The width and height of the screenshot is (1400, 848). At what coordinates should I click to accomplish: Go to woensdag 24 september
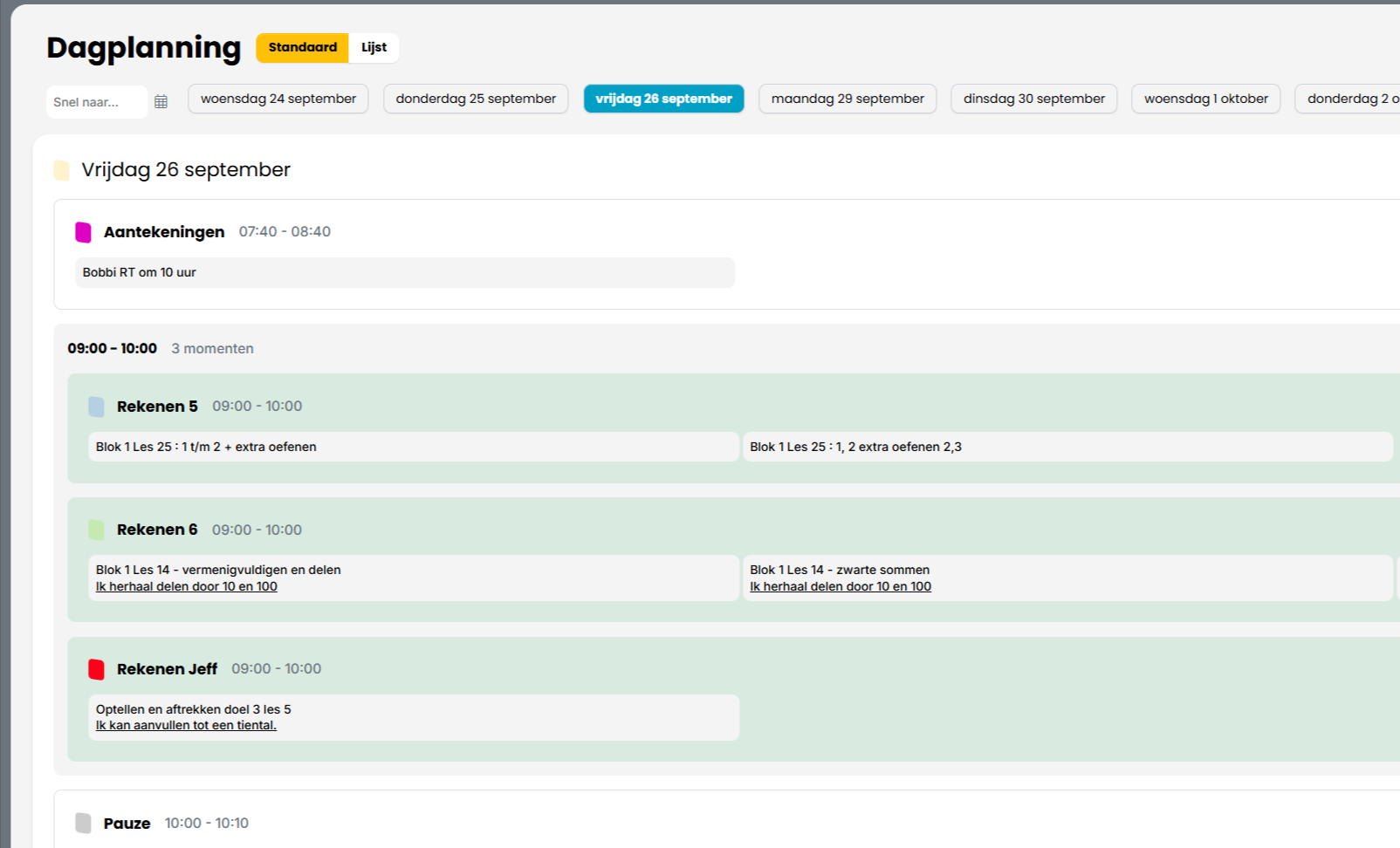coord(278,99)
